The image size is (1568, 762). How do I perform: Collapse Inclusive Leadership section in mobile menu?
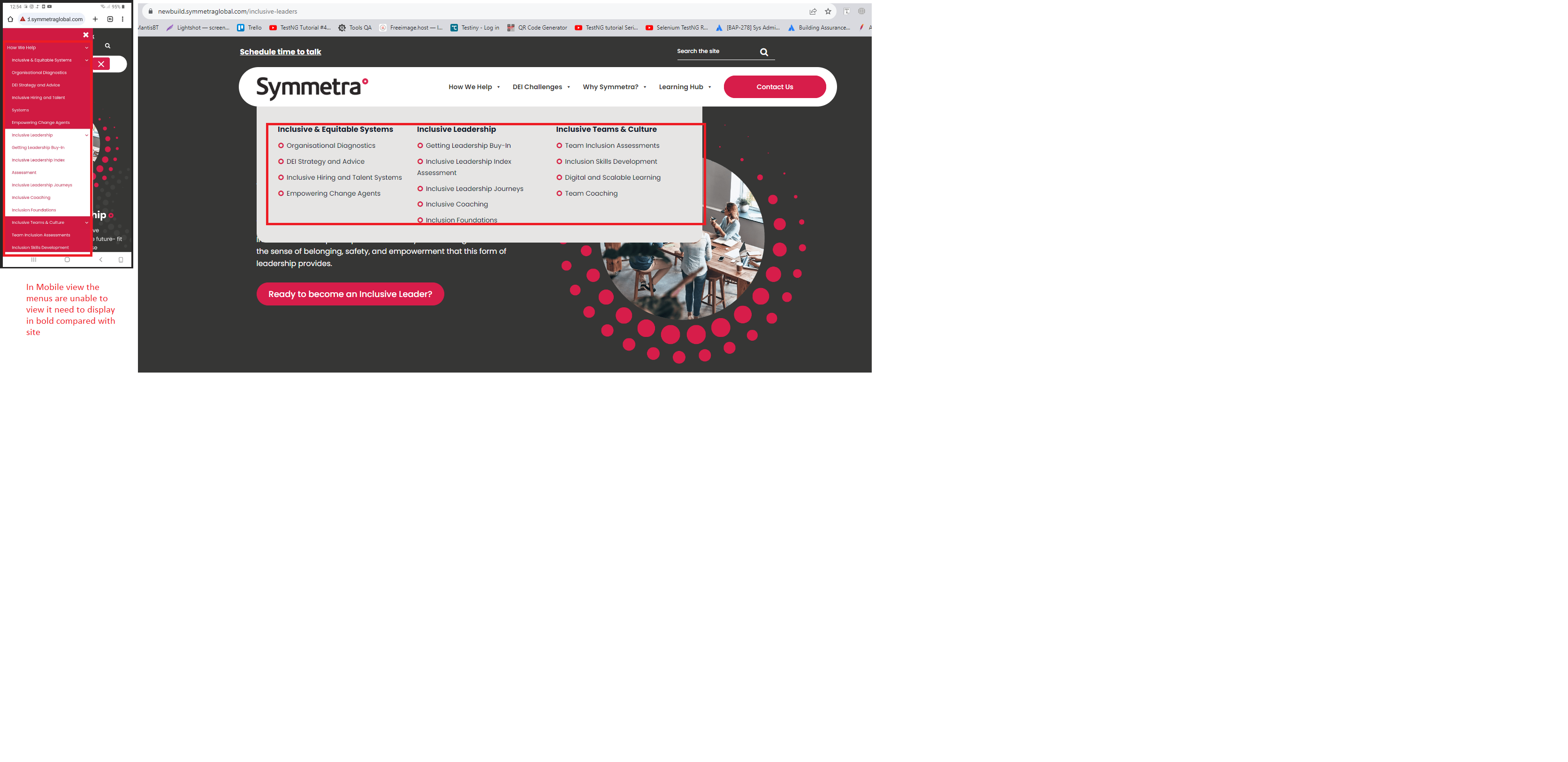pyautogui.click(x=86, y=135)
